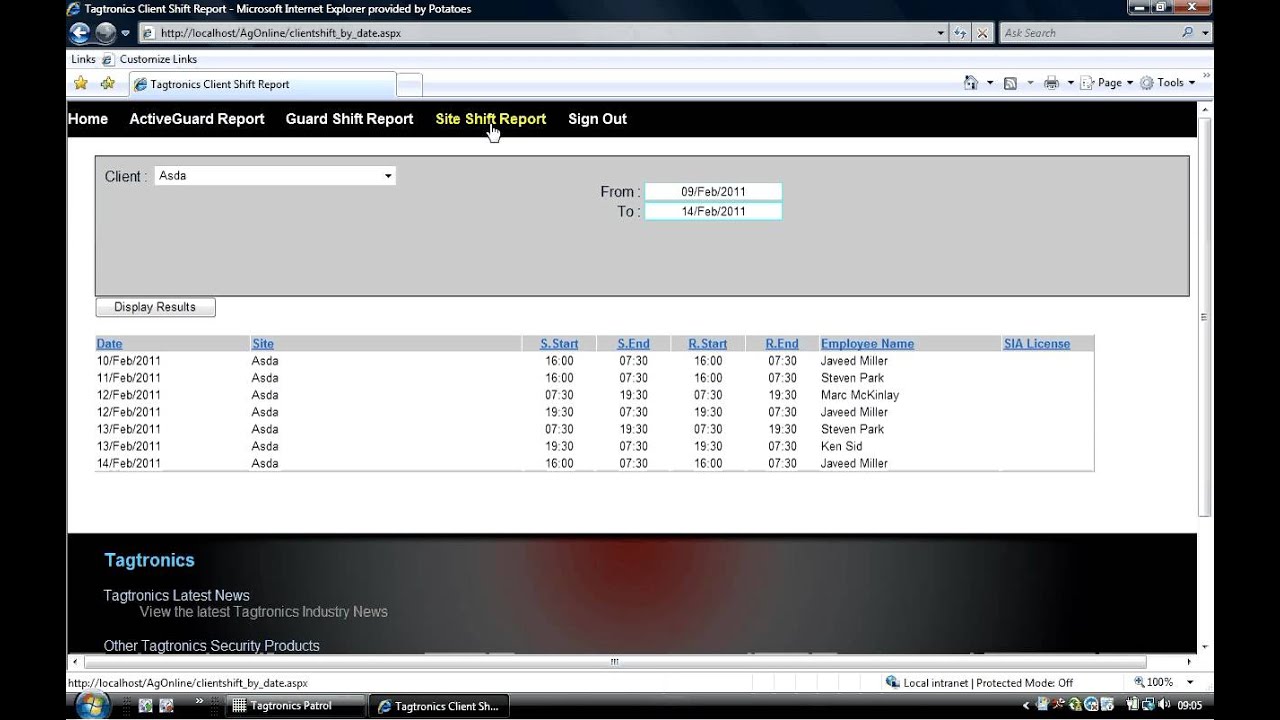Click the Display Results button
The height and width of the screenshot is (720, 1280).
(x=155, y=307)
